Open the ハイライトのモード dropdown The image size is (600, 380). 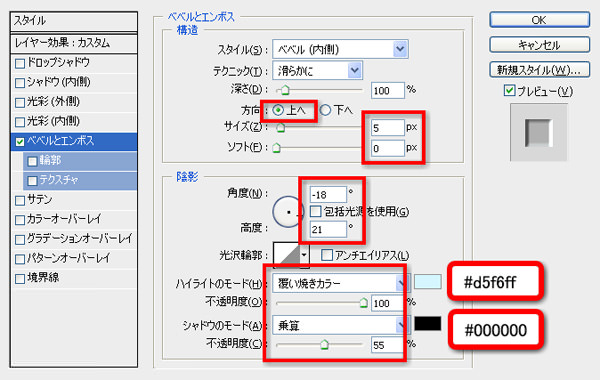point(339,284)
